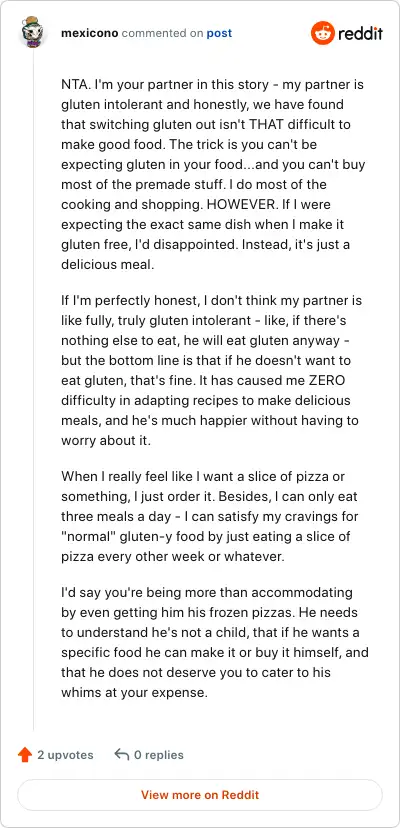
Task: Click the "reddit" wordmark text
Action: pyautogui.click(x=360, y=33)
